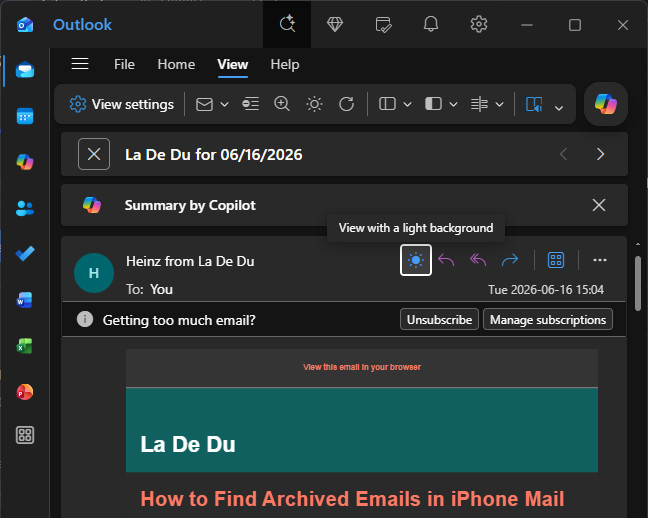Click the message pane vertical scrollbar

[638, 284]
